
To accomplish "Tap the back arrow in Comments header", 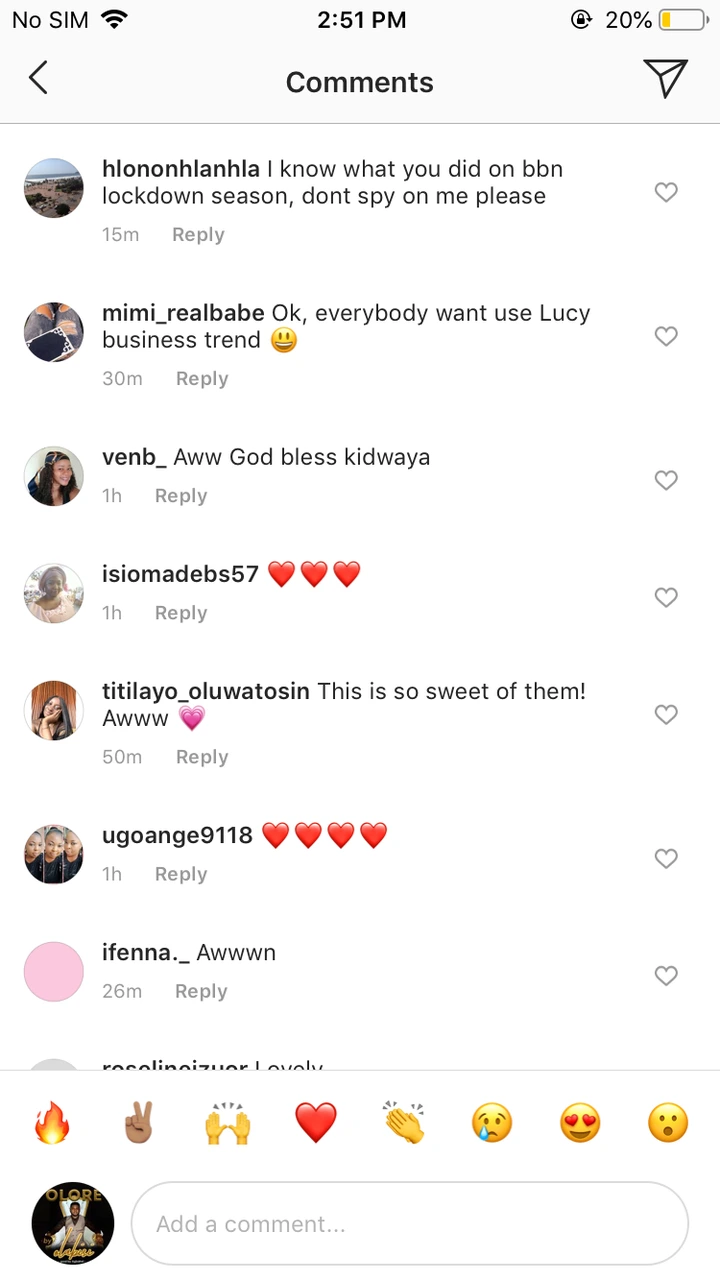I will [38, 79].
